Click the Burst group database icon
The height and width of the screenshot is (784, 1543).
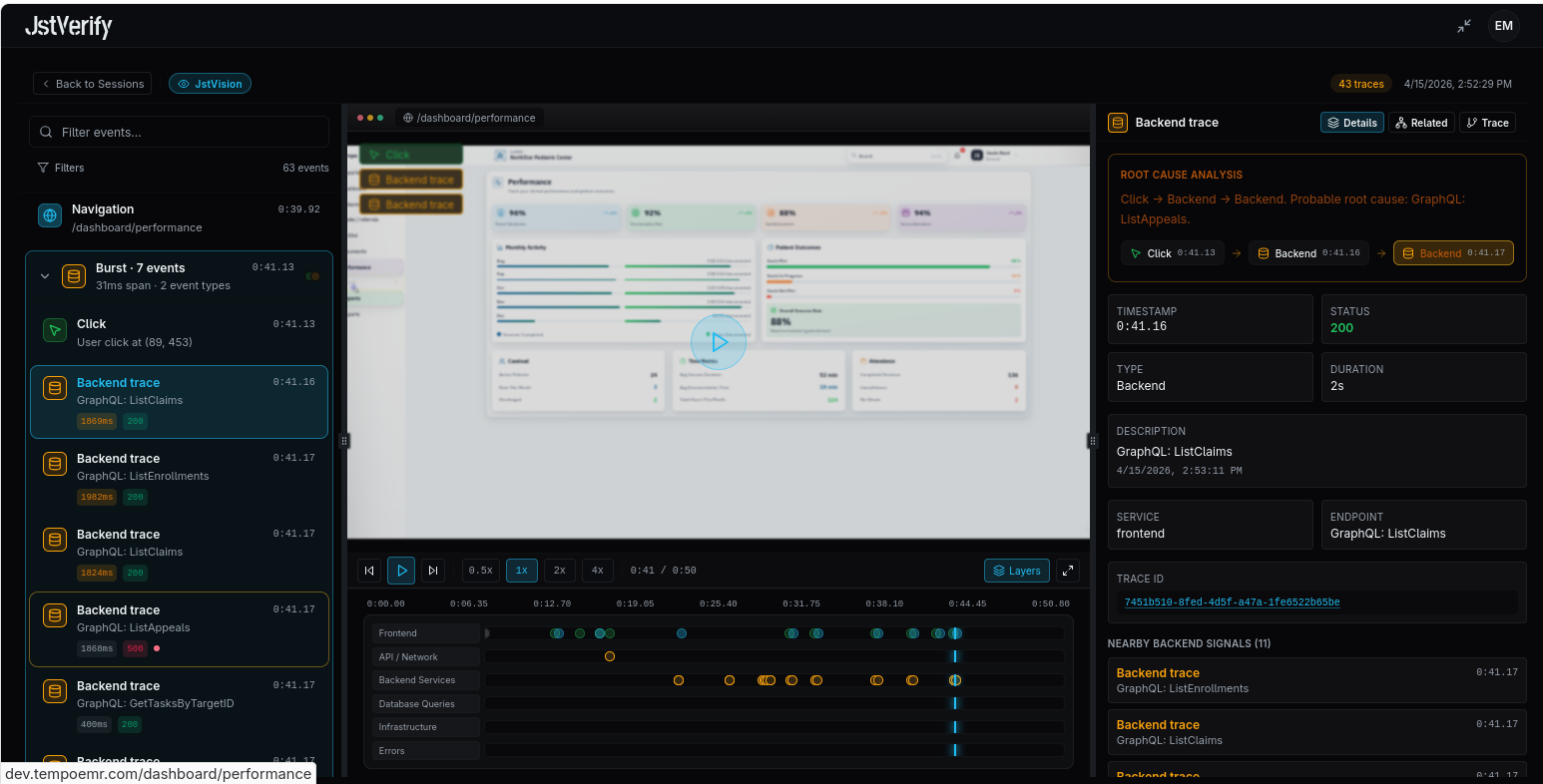coord(74,276)
